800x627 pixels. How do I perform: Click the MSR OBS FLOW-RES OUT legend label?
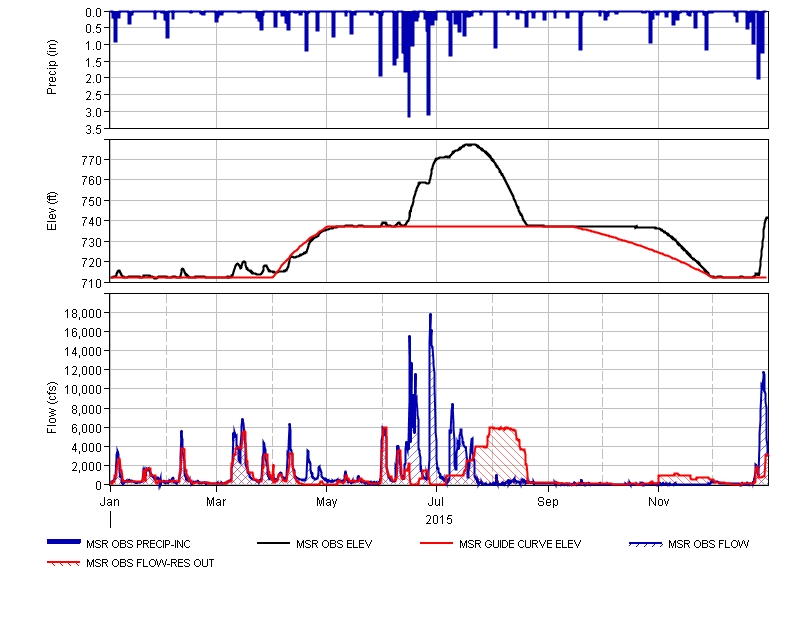pos(150,563)
